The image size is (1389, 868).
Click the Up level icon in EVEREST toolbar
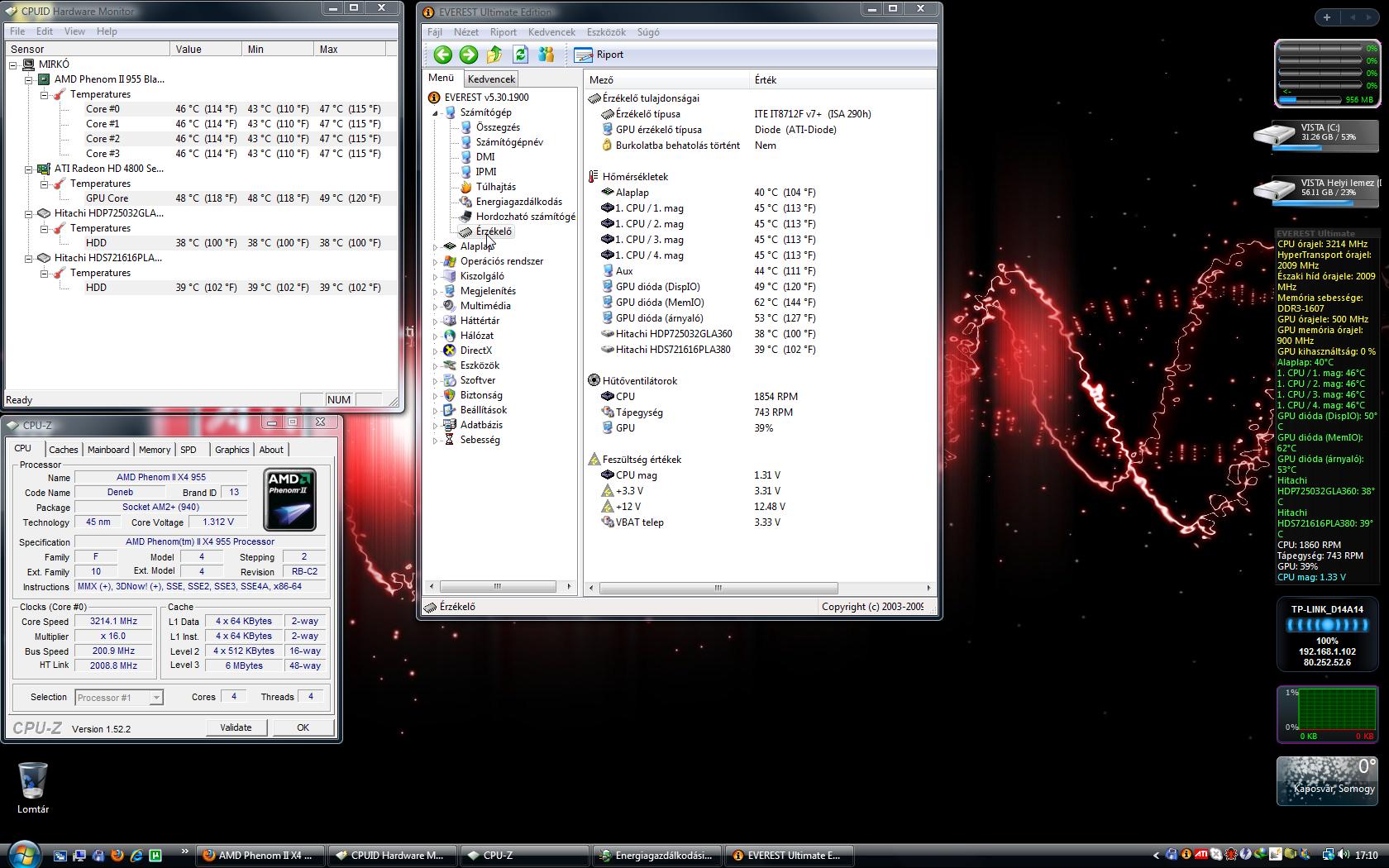pyautogui.click(x=494, y=55)
